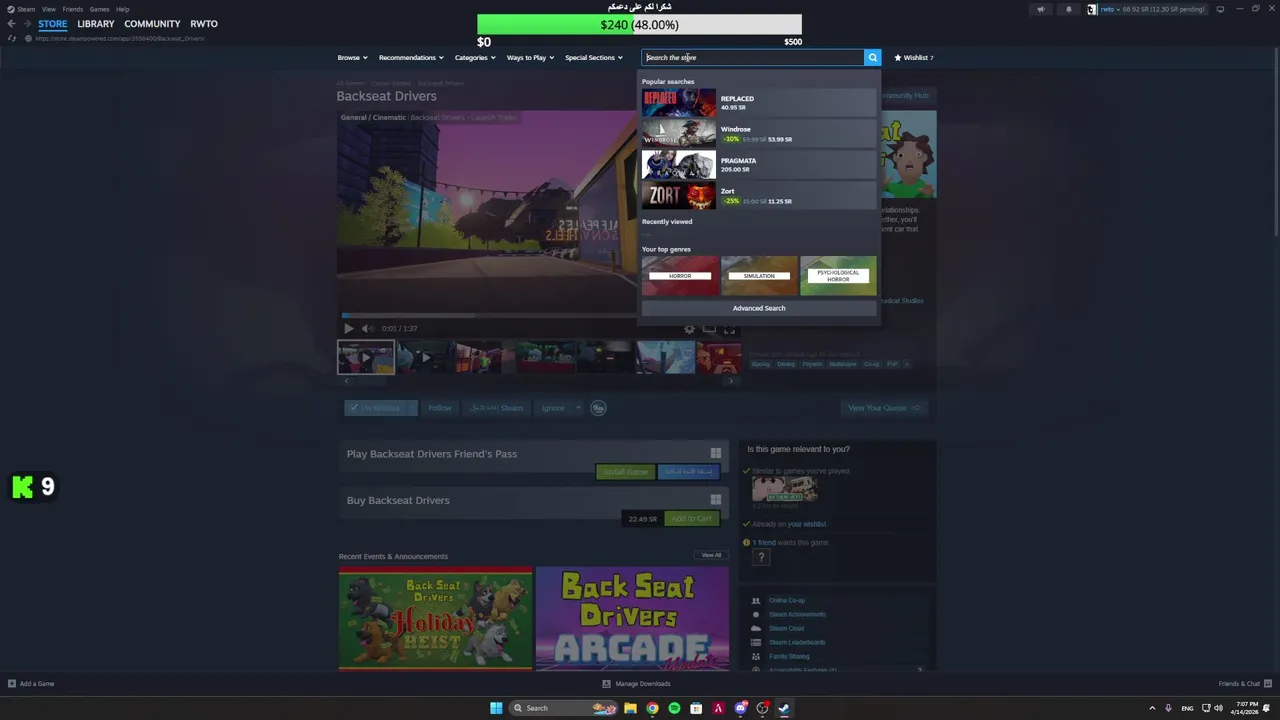Select PRAGMATA search suggestion
Viewport: 1280px width, 720px height.
tap(759, 164)
